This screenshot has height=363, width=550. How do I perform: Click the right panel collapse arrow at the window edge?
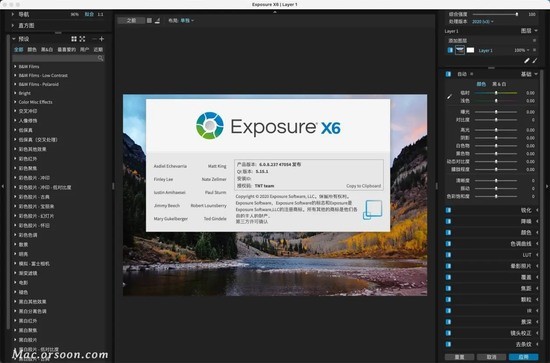(x=547, y=186)
